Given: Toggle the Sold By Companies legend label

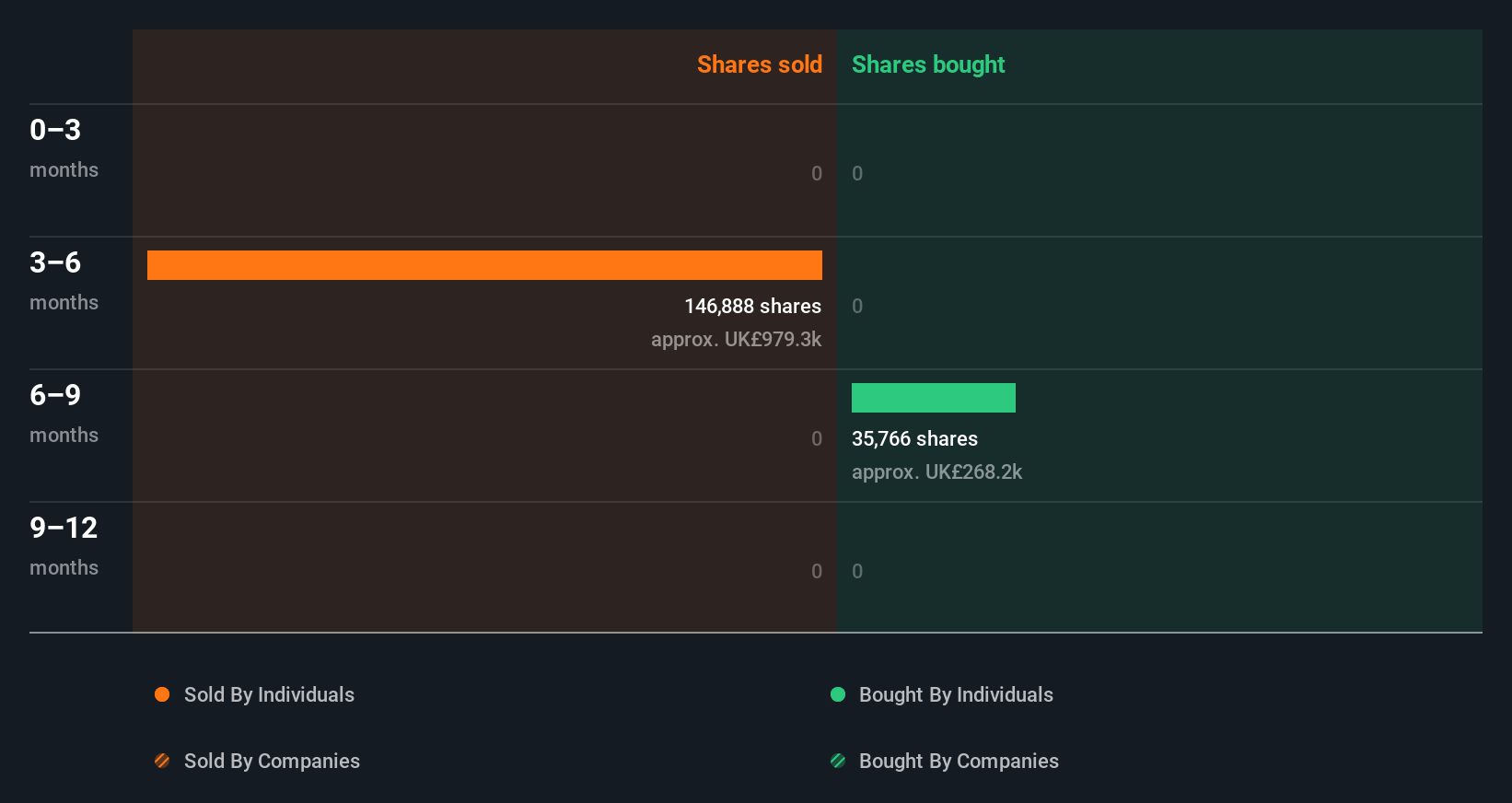Looking at the screenshot, I should tap(272, 761).
